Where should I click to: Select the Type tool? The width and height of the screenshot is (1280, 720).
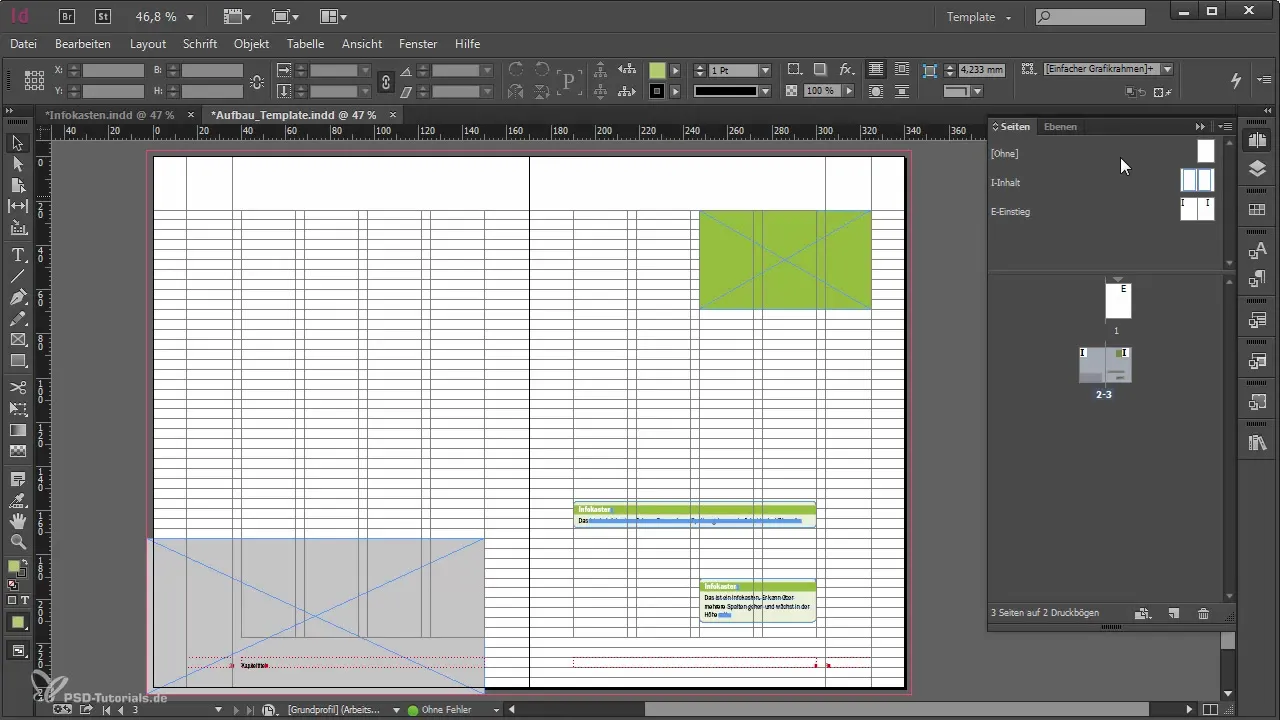(x=18, y=256)
